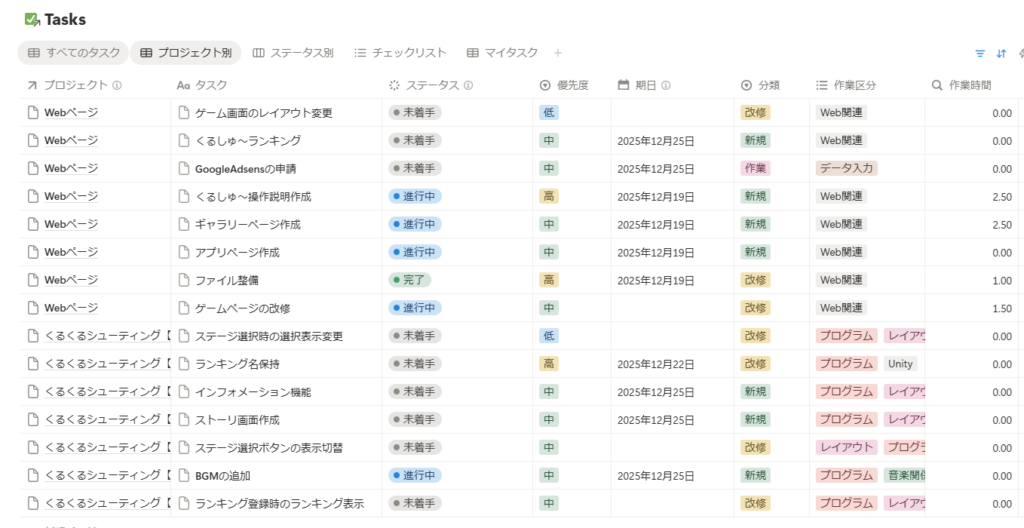Click the sort arrows icon
1024x528 pixels.
(x=1002, y=53)
